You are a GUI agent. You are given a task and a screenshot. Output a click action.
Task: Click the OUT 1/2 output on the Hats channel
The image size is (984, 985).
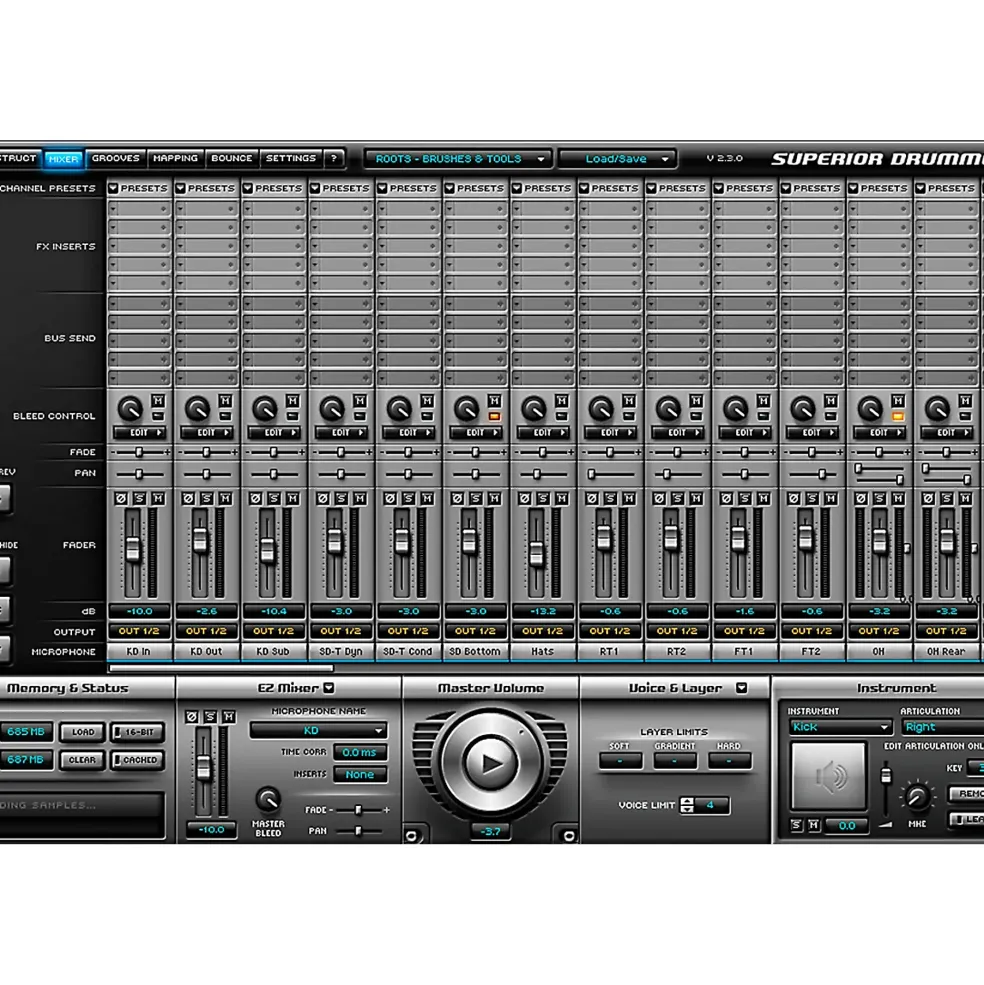click(x=542, y=631)
